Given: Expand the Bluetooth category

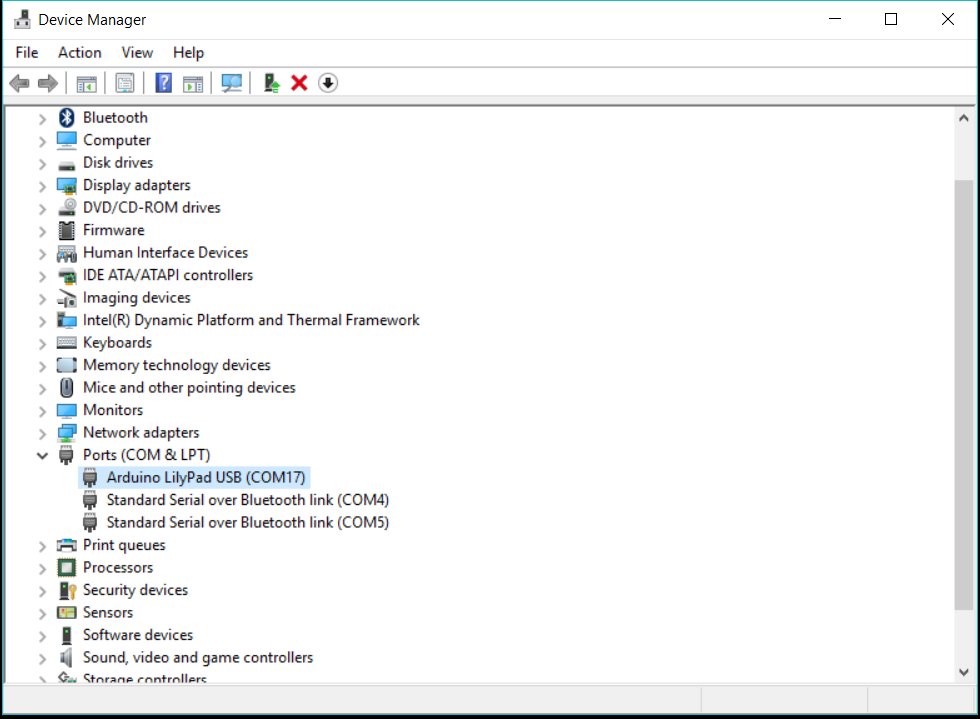Looking at the screenshot, I should click(x=42, y=118).
